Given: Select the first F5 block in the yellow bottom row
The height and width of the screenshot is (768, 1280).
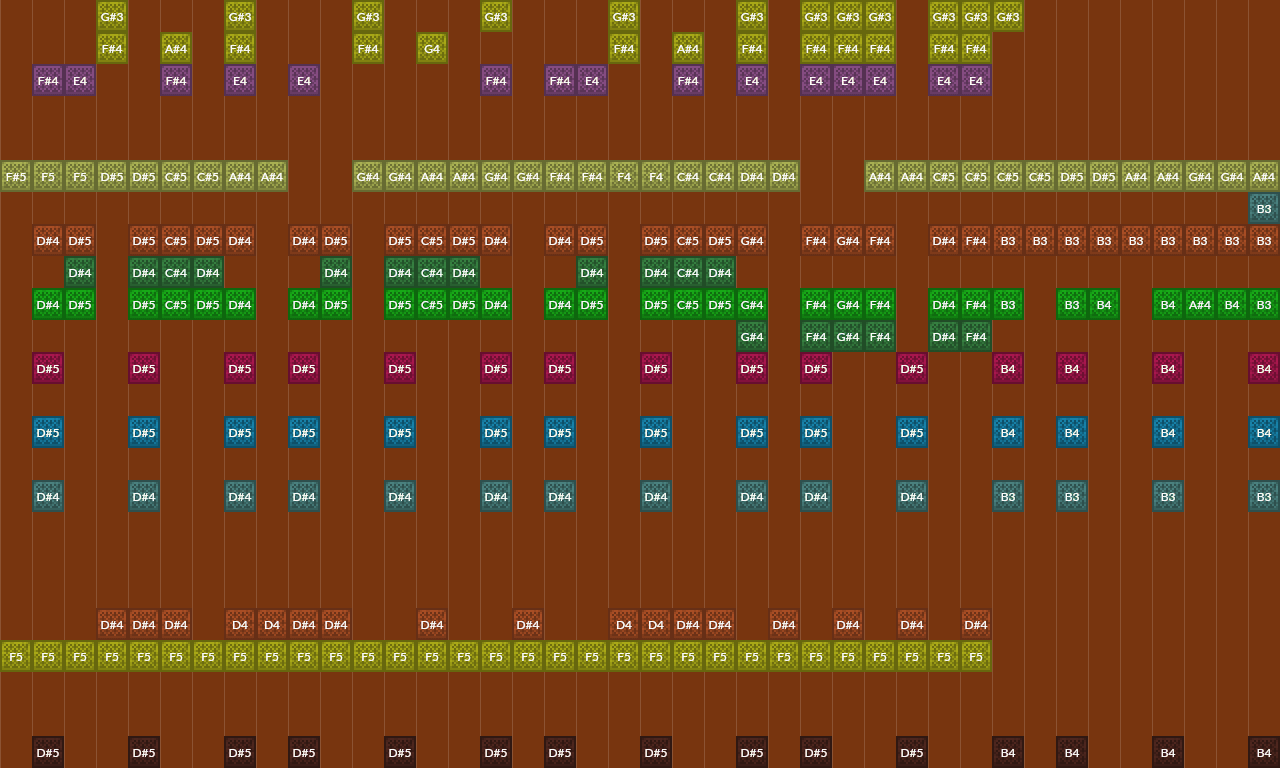Looking at the screenshot, I should click(16, 657).
